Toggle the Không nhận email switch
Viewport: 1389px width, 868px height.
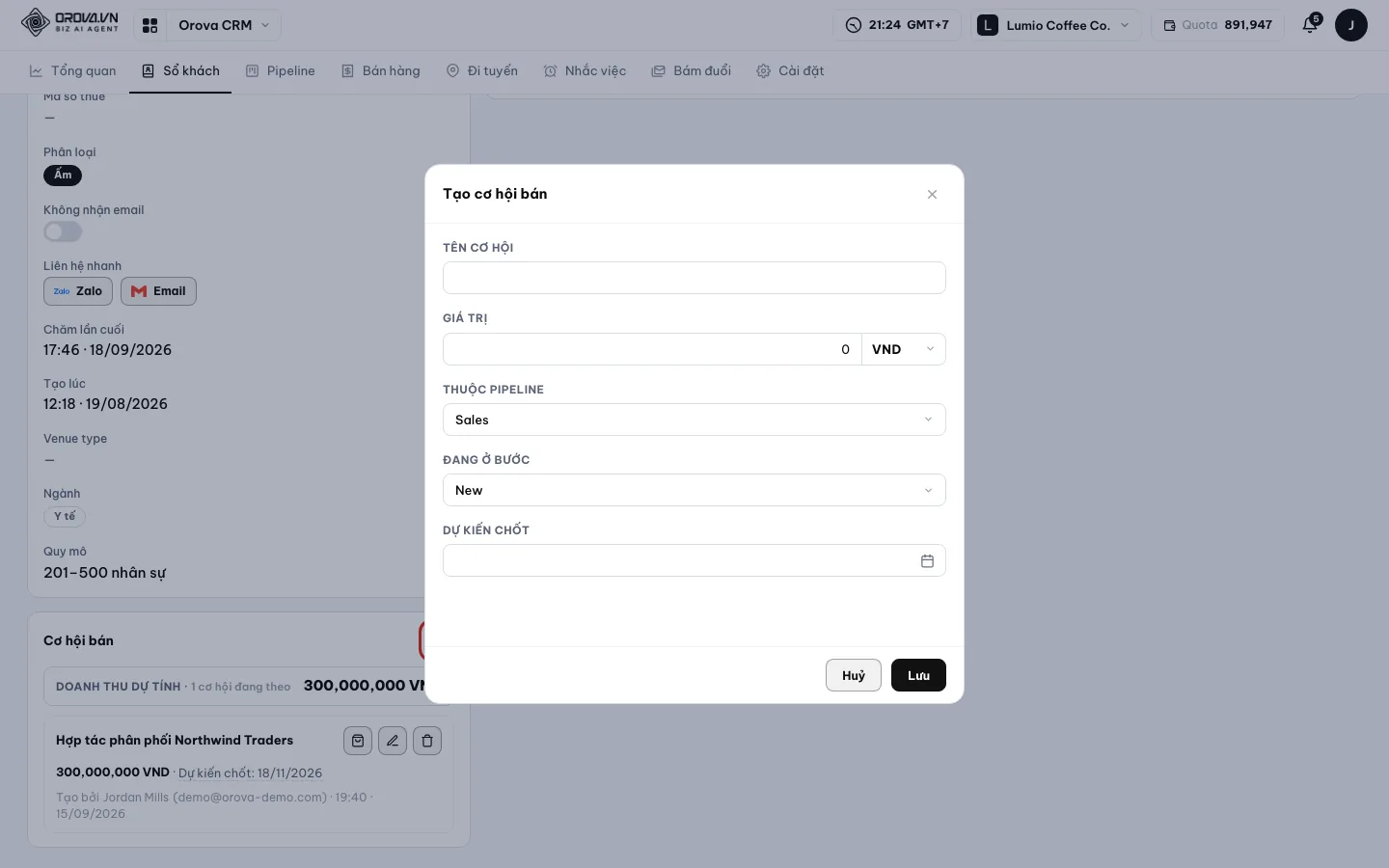pos(63,231)
